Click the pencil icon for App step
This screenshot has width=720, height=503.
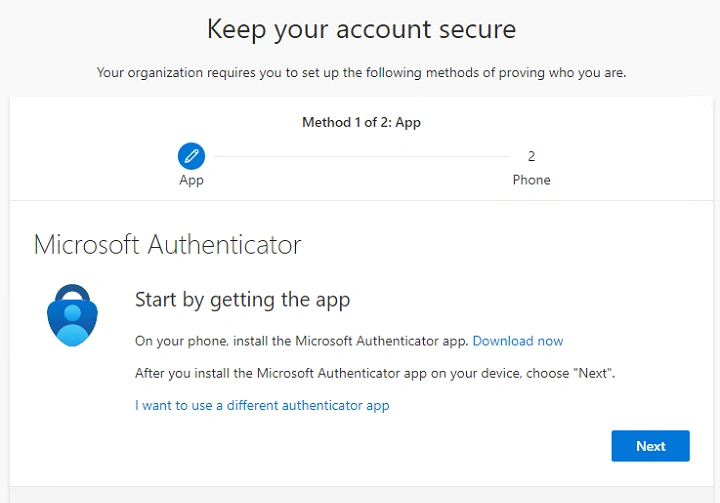(x=191, y=156)
